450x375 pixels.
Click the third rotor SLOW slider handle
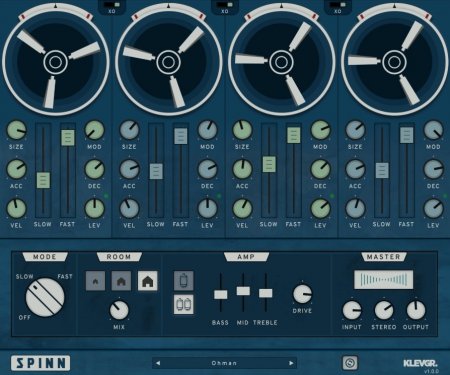click(x=269, y=164)
